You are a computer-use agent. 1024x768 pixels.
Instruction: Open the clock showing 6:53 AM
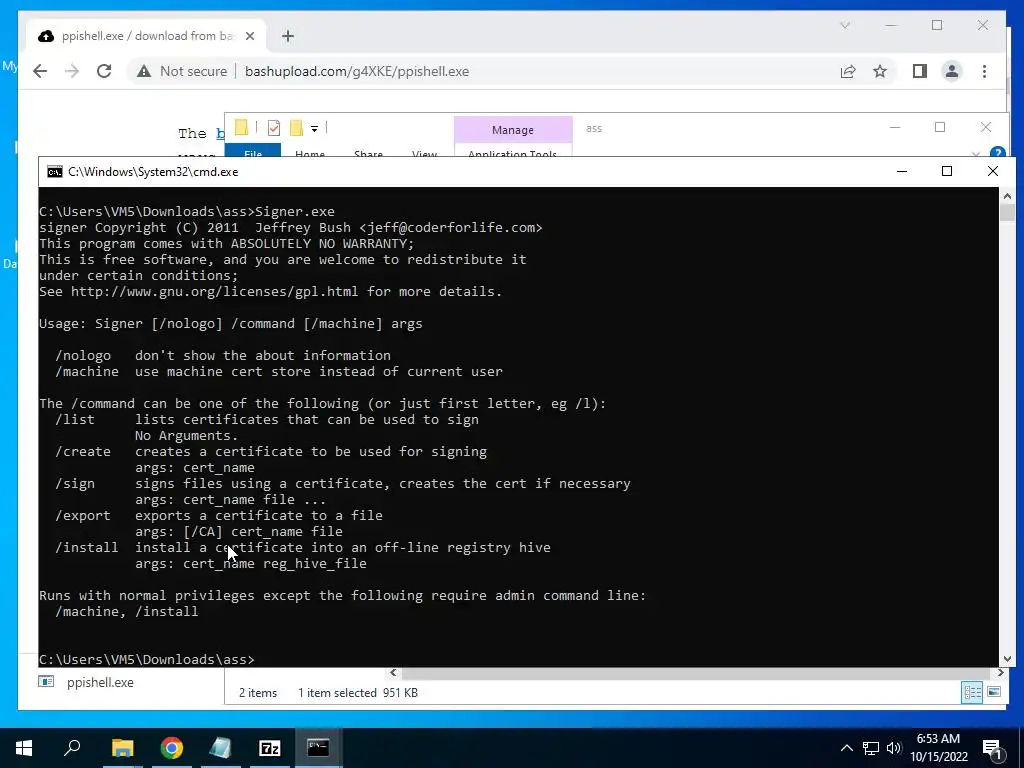[x=938, y=748]
